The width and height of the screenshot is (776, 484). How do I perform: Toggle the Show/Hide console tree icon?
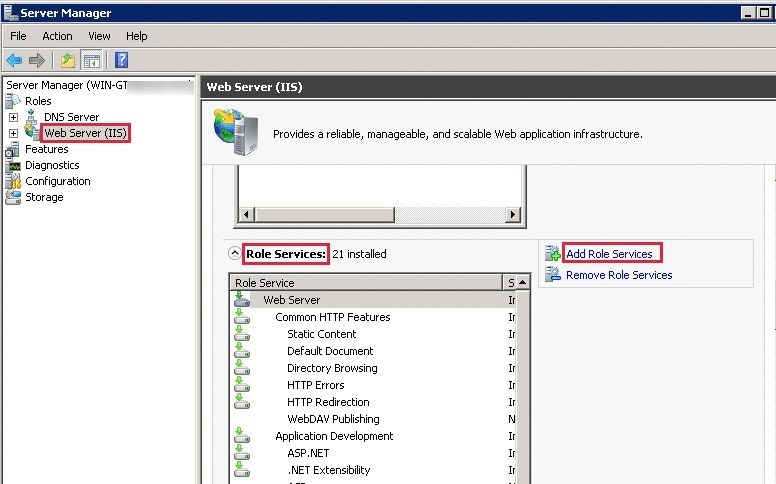[x=92, y=60]
